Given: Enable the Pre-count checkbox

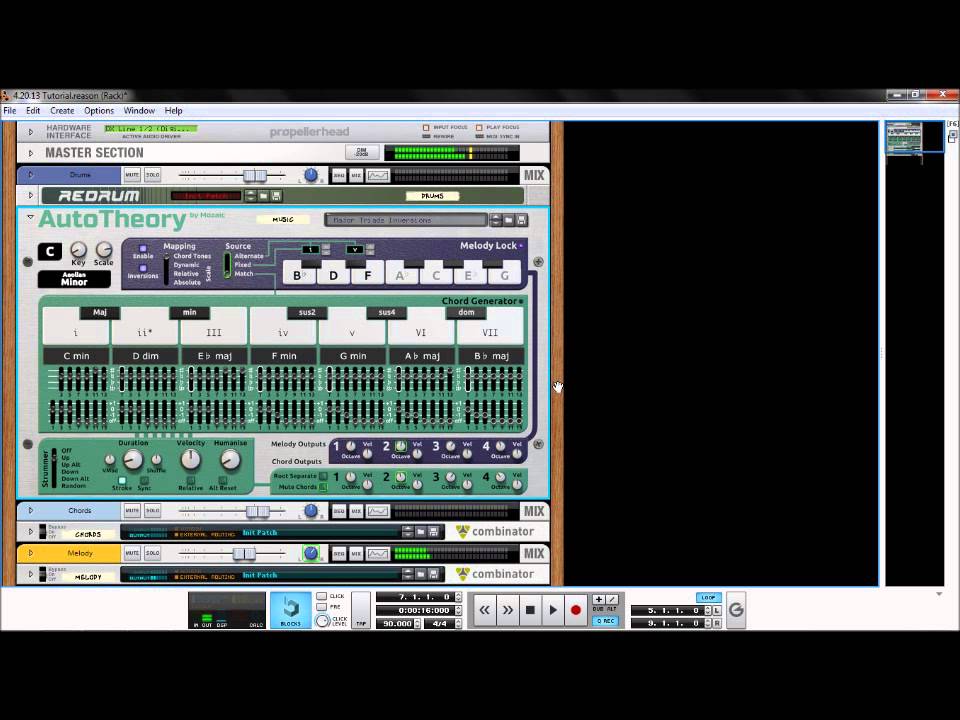Looking at the screenshot, I should [322, 607].
